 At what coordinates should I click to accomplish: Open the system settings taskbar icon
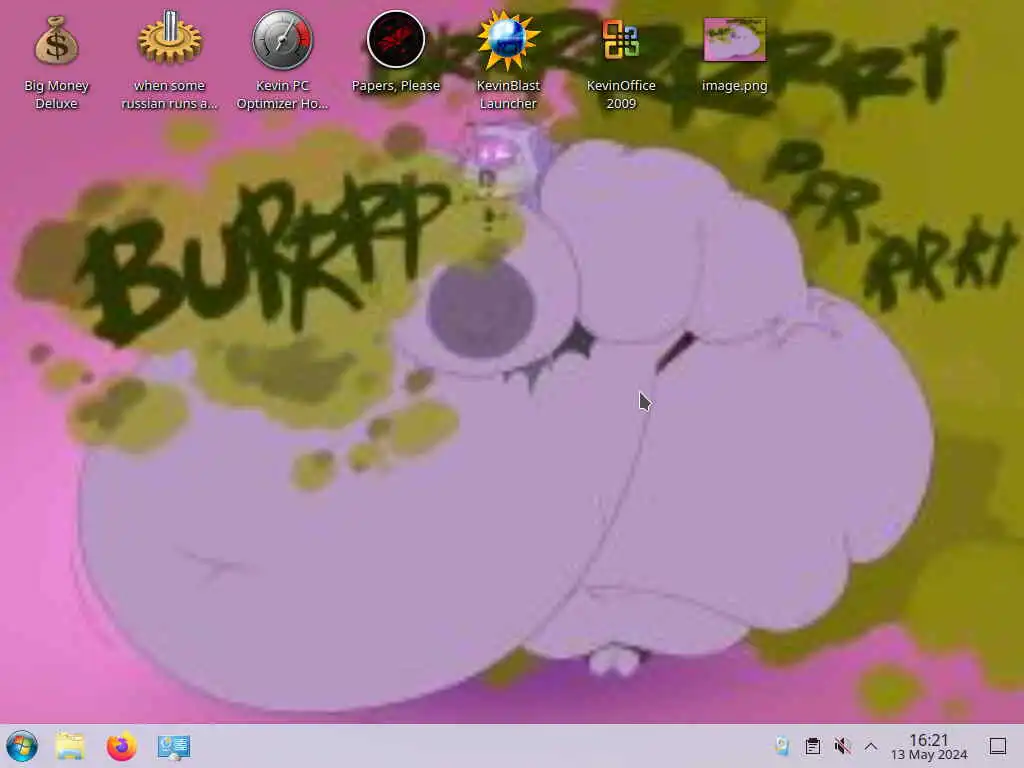click(174, 746)
